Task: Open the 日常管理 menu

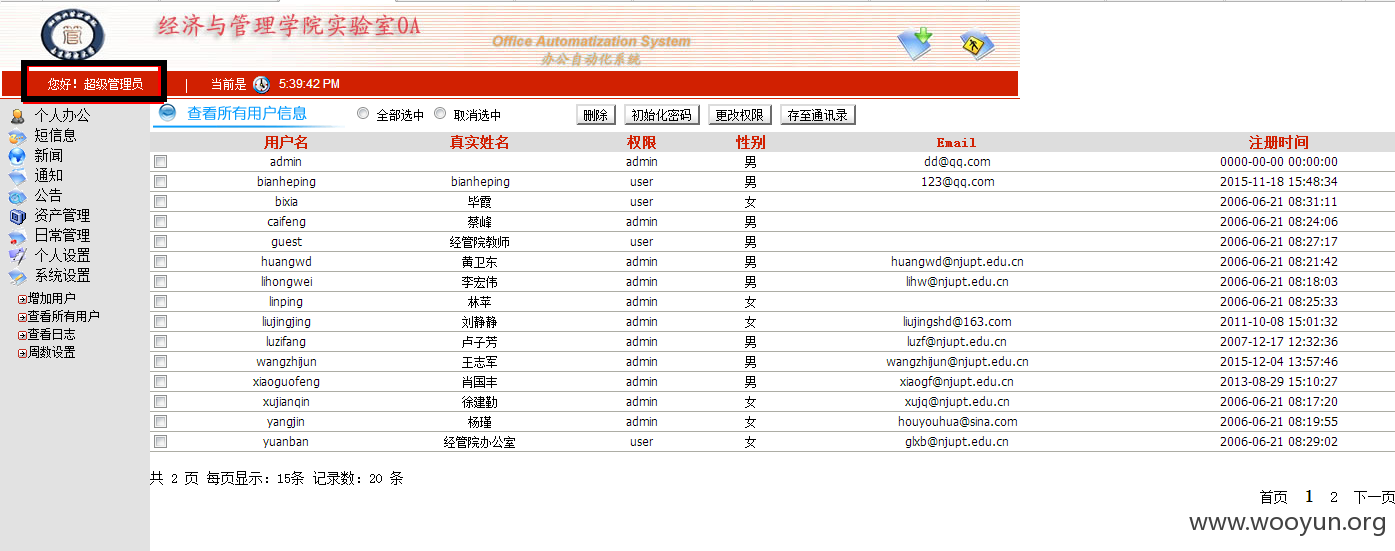Action: point(62,236)
